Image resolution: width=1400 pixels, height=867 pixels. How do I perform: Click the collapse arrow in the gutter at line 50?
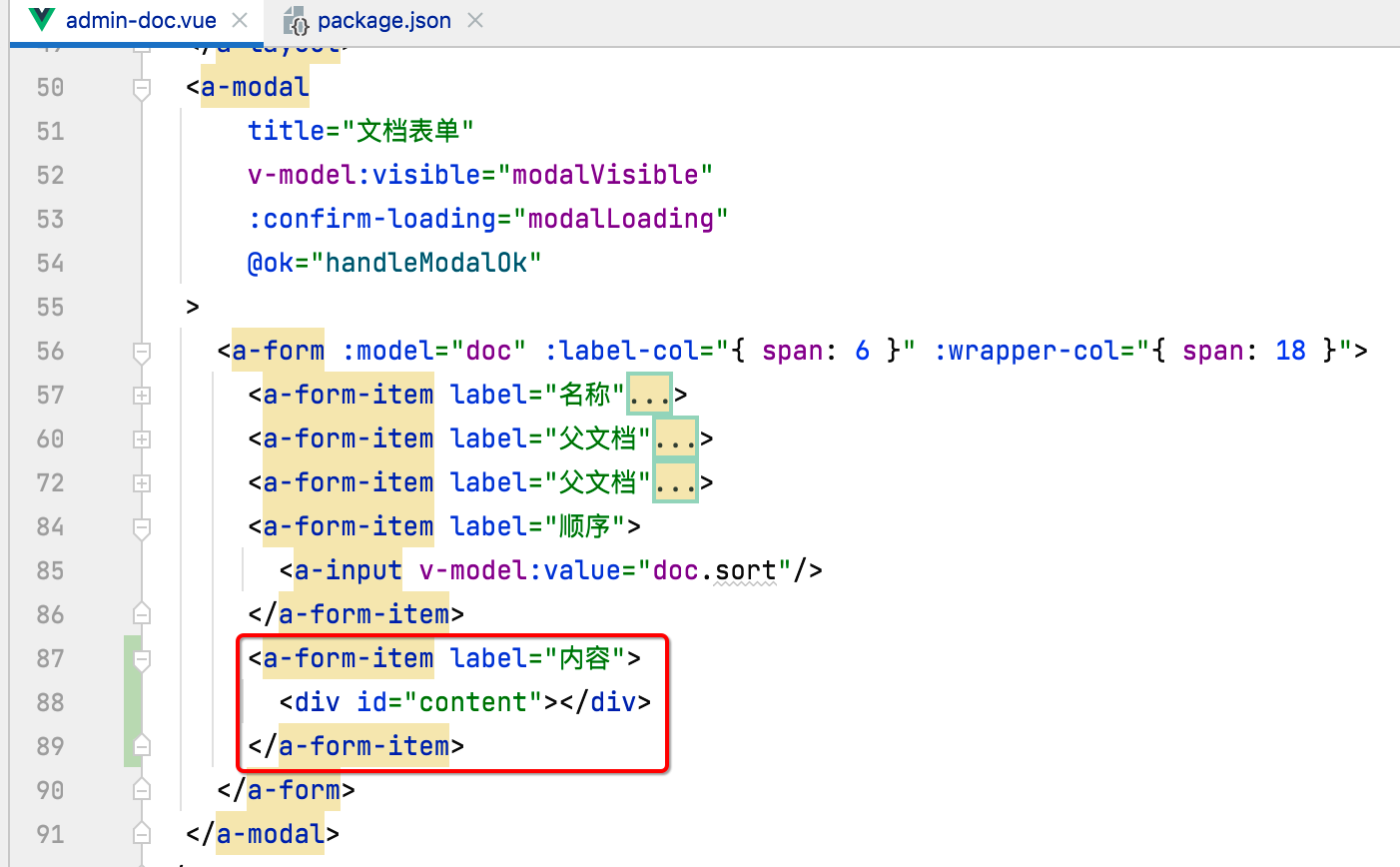[x=141, y=88]
